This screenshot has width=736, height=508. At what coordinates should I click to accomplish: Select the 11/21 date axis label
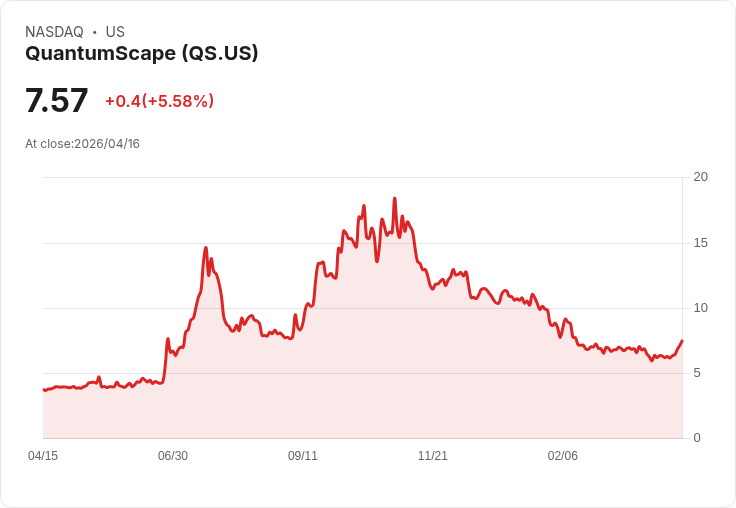point(433,455)
